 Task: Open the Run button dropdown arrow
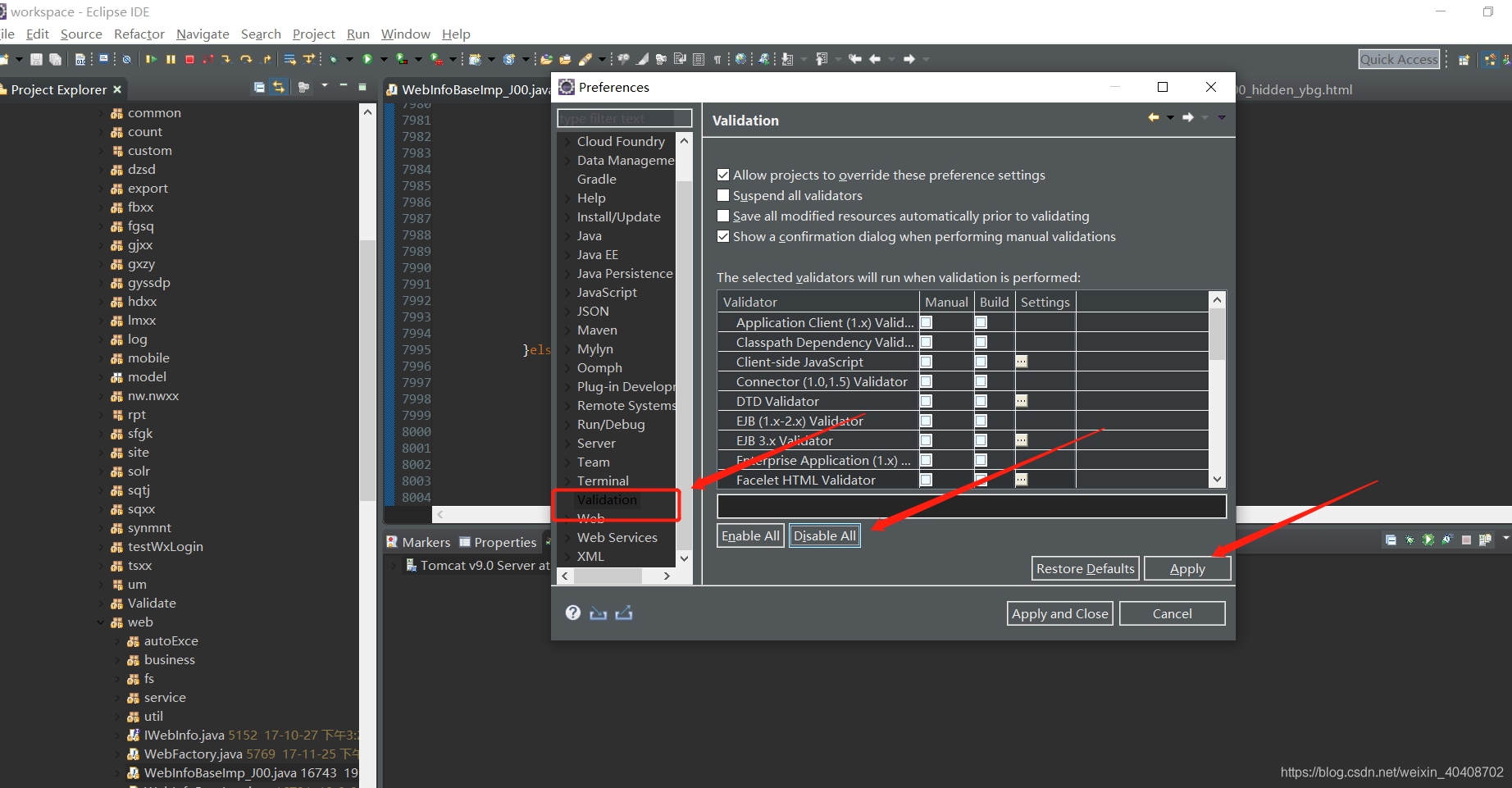[x=382, y=59]
